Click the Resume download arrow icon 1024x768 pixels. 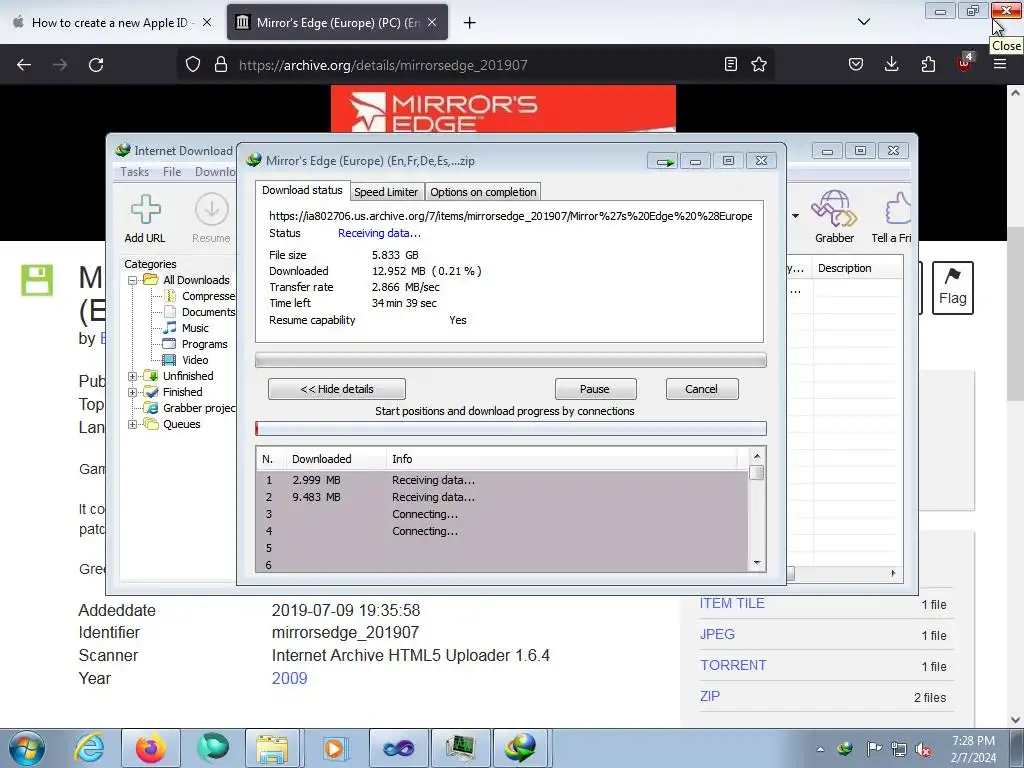click(212, 210)
